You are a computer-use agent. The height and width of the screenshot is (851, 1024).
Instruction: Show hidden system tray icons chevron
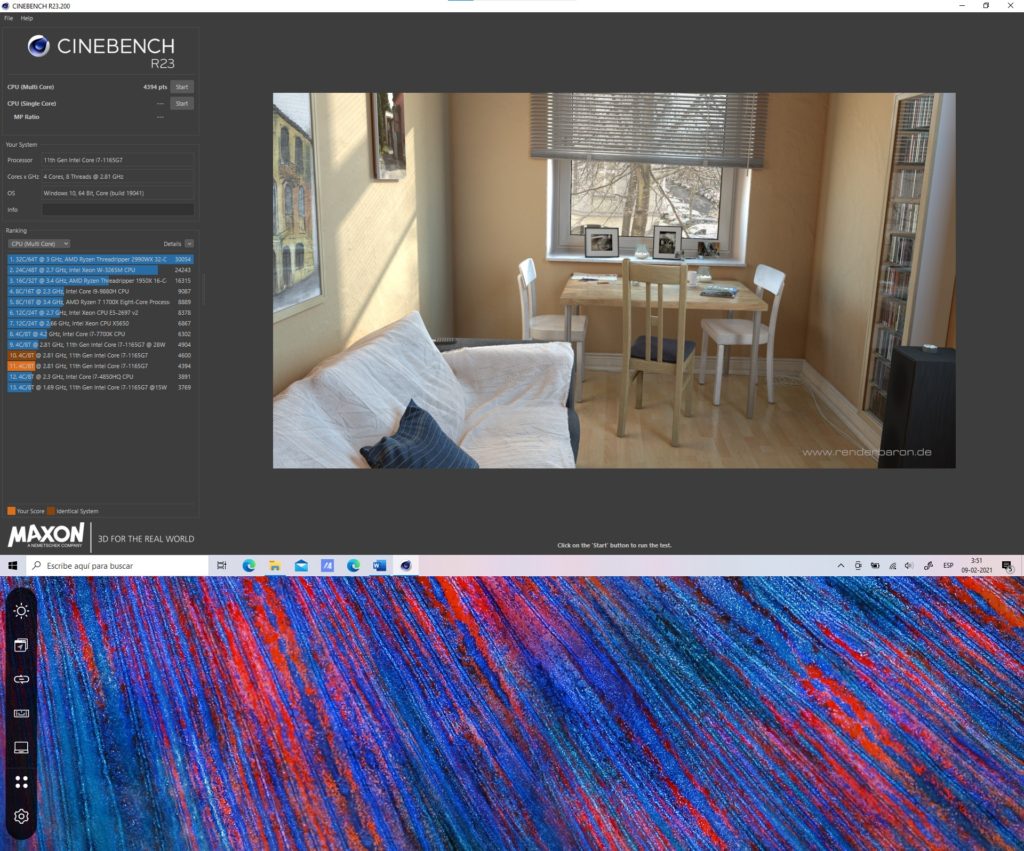coord(841,566)
